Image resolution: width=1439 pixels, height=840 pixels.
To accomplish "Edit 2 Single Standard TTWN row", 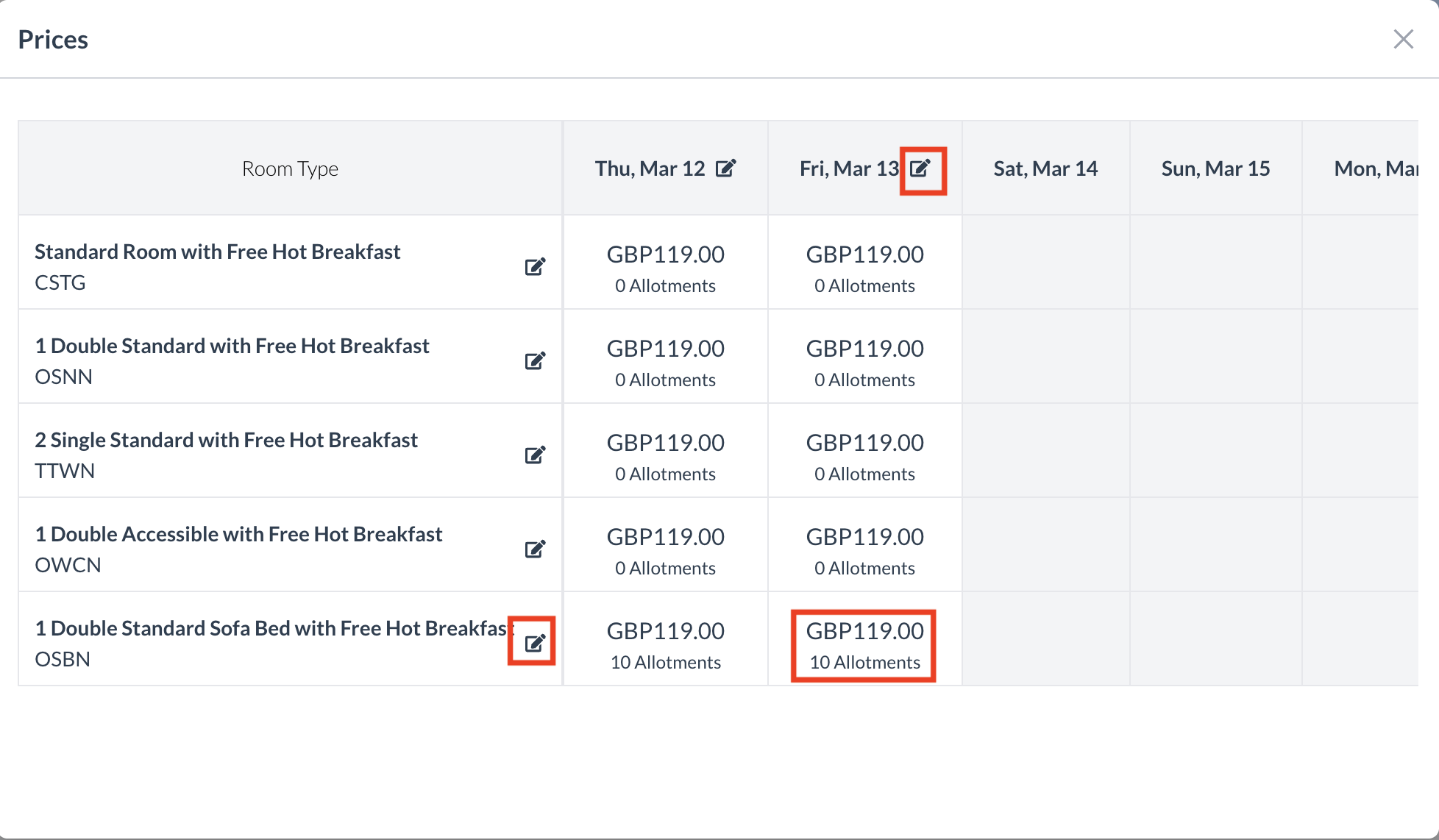I will [535, 455].
